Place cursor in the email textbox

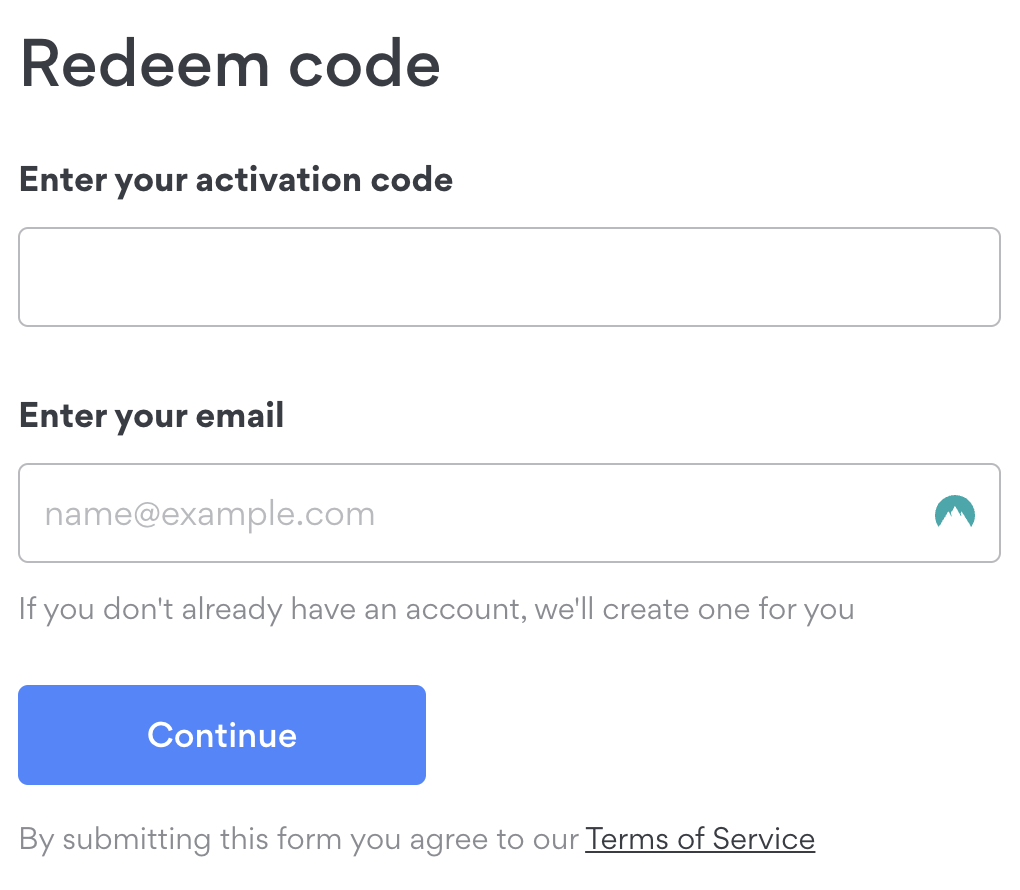[x=509, y=513]
